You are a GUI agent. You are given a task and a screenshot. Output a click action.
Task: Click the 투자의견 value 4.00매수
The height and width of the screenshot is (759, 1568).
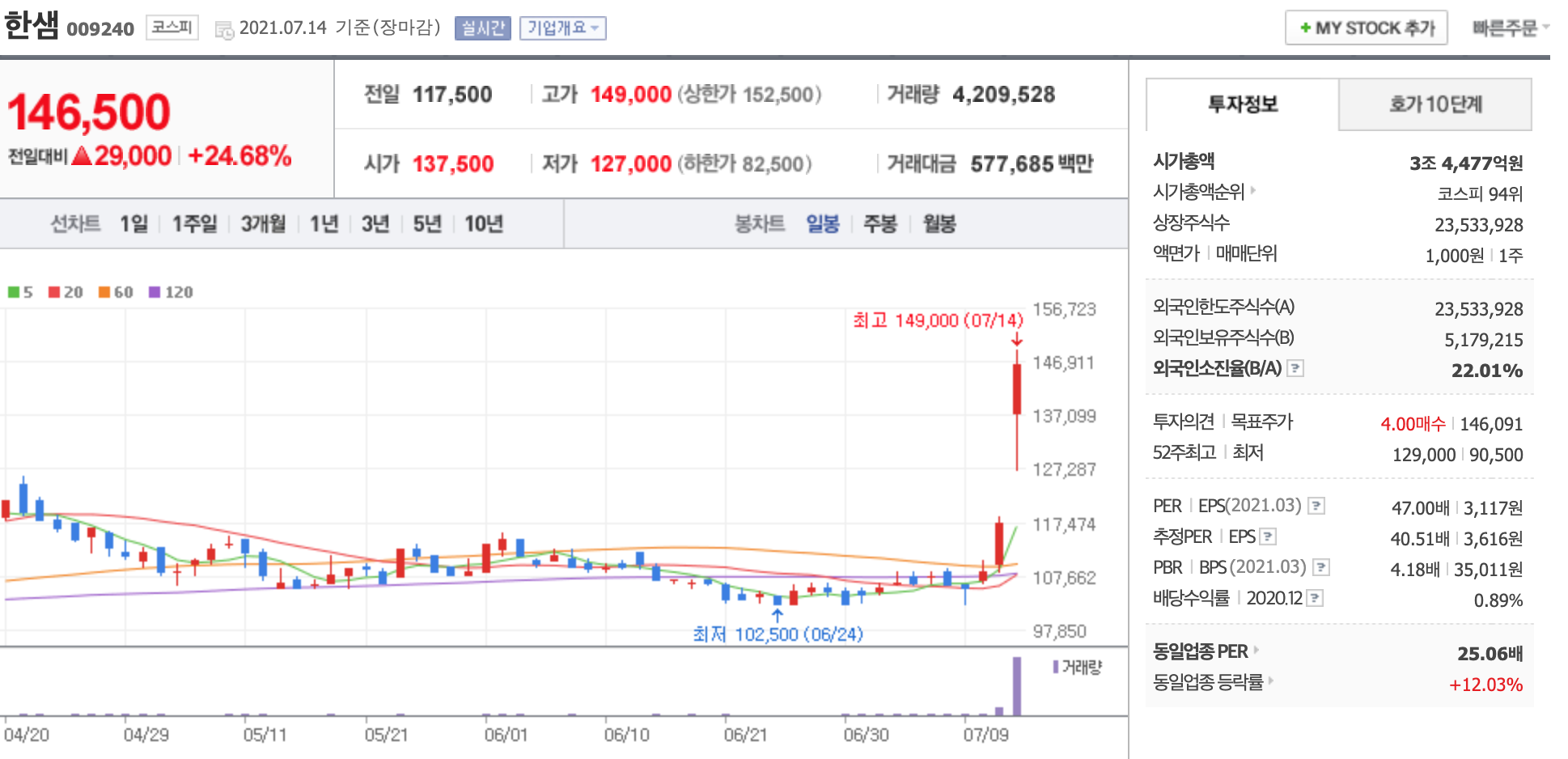click(1413, 424)
